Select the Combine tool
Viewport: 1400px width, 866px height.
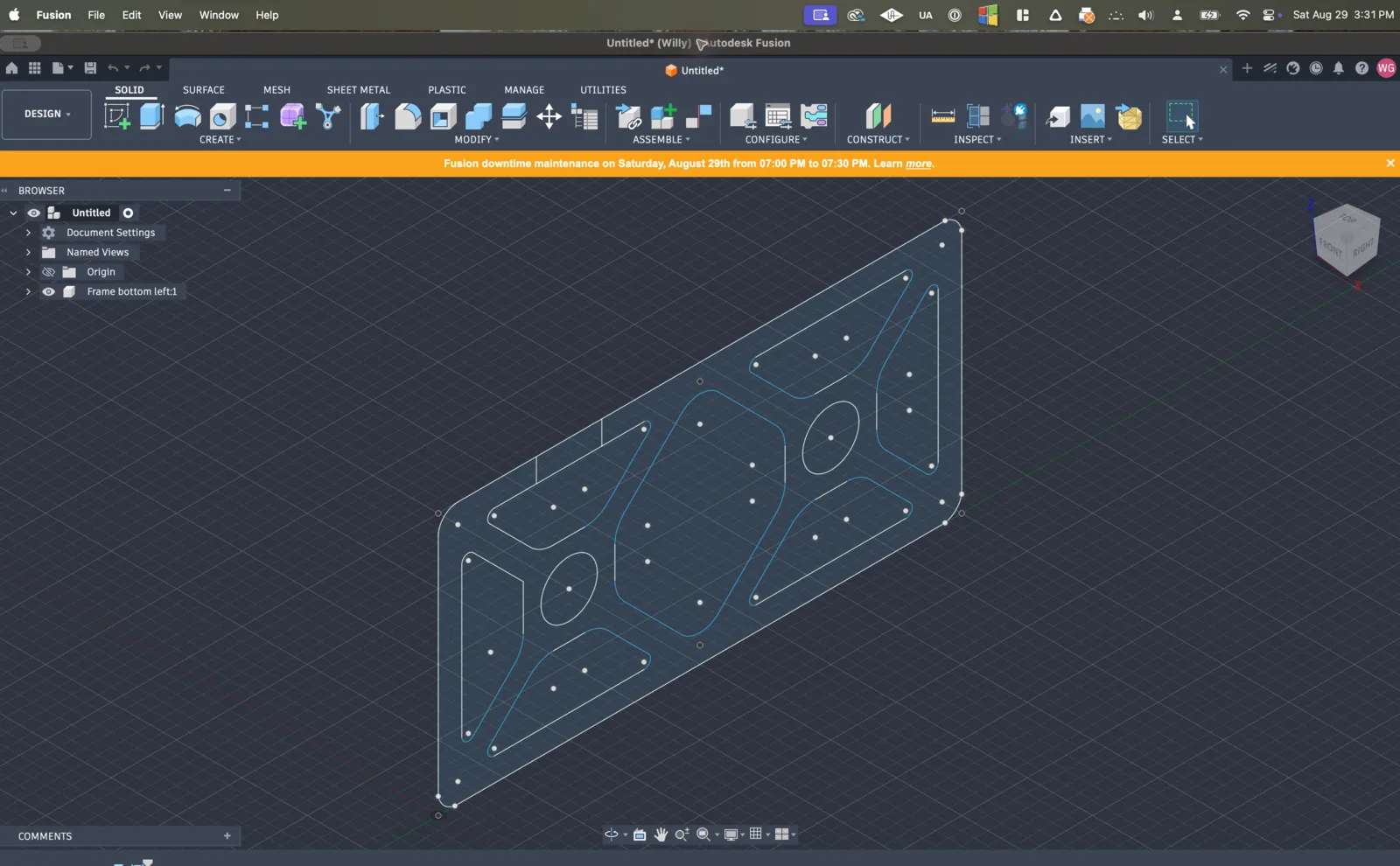point(479,115)
